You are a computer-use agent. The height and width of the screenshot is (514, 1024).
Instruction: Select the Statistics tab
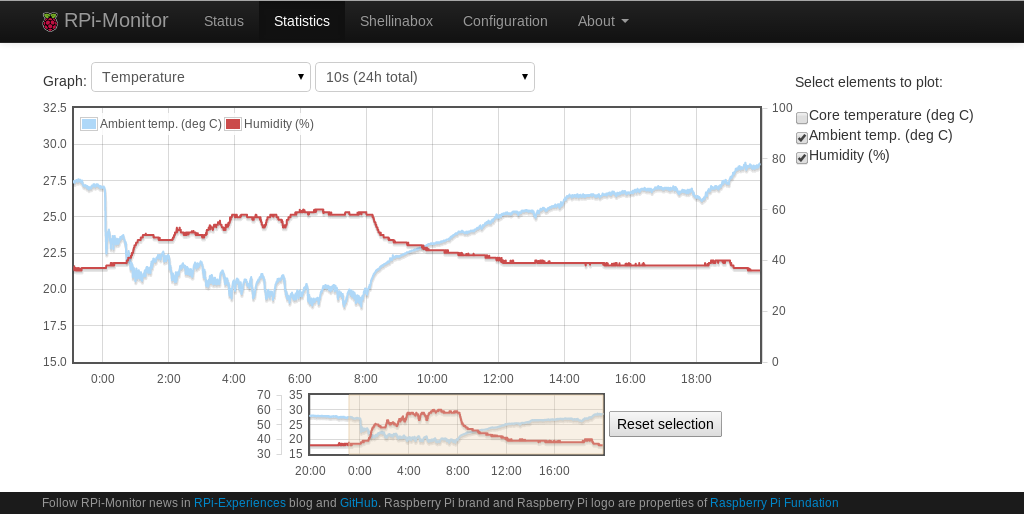click(302, 22)
